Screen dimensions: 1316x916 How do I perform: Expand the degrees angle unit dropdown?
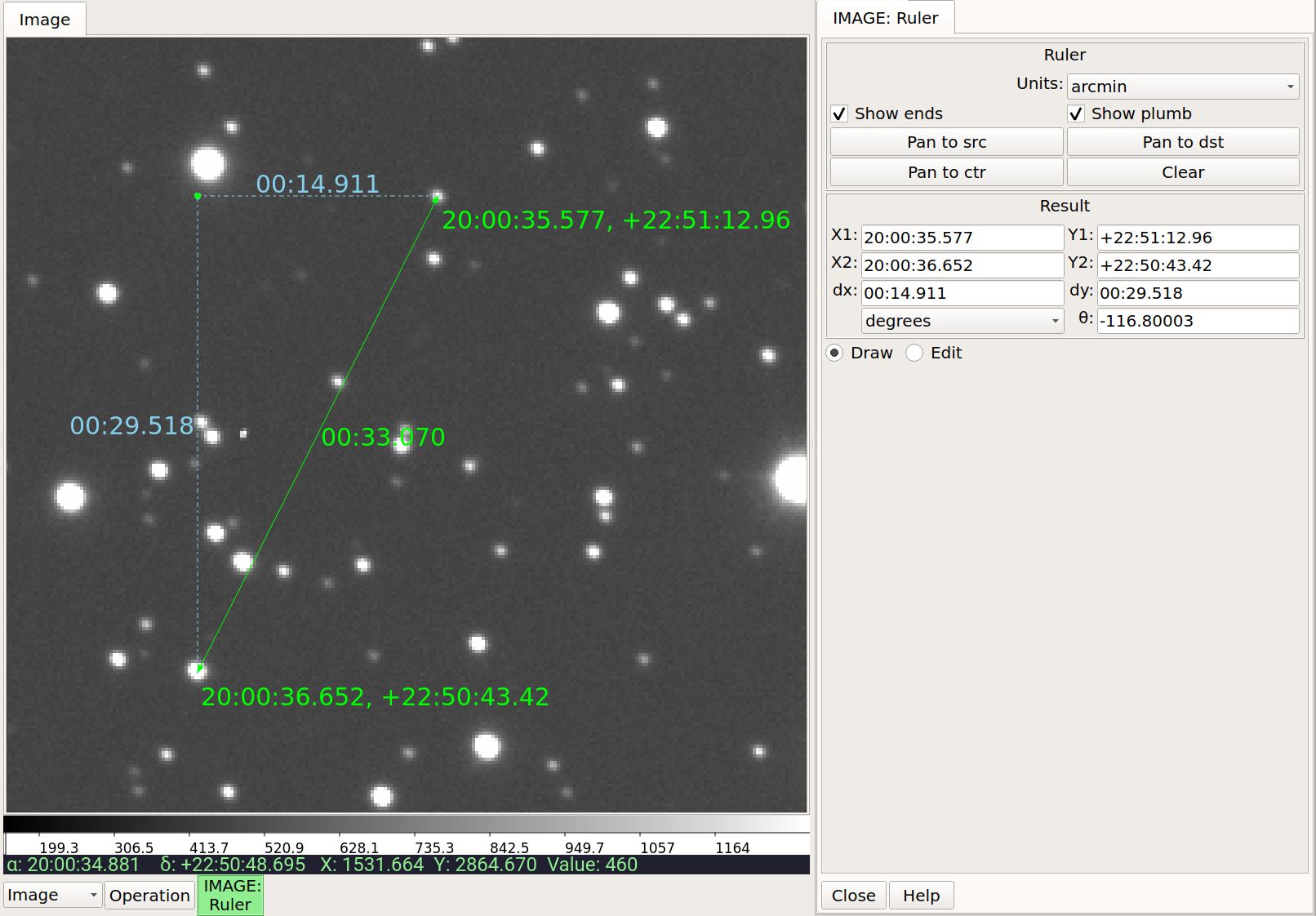pyautogui.click(x=963, y=321)
